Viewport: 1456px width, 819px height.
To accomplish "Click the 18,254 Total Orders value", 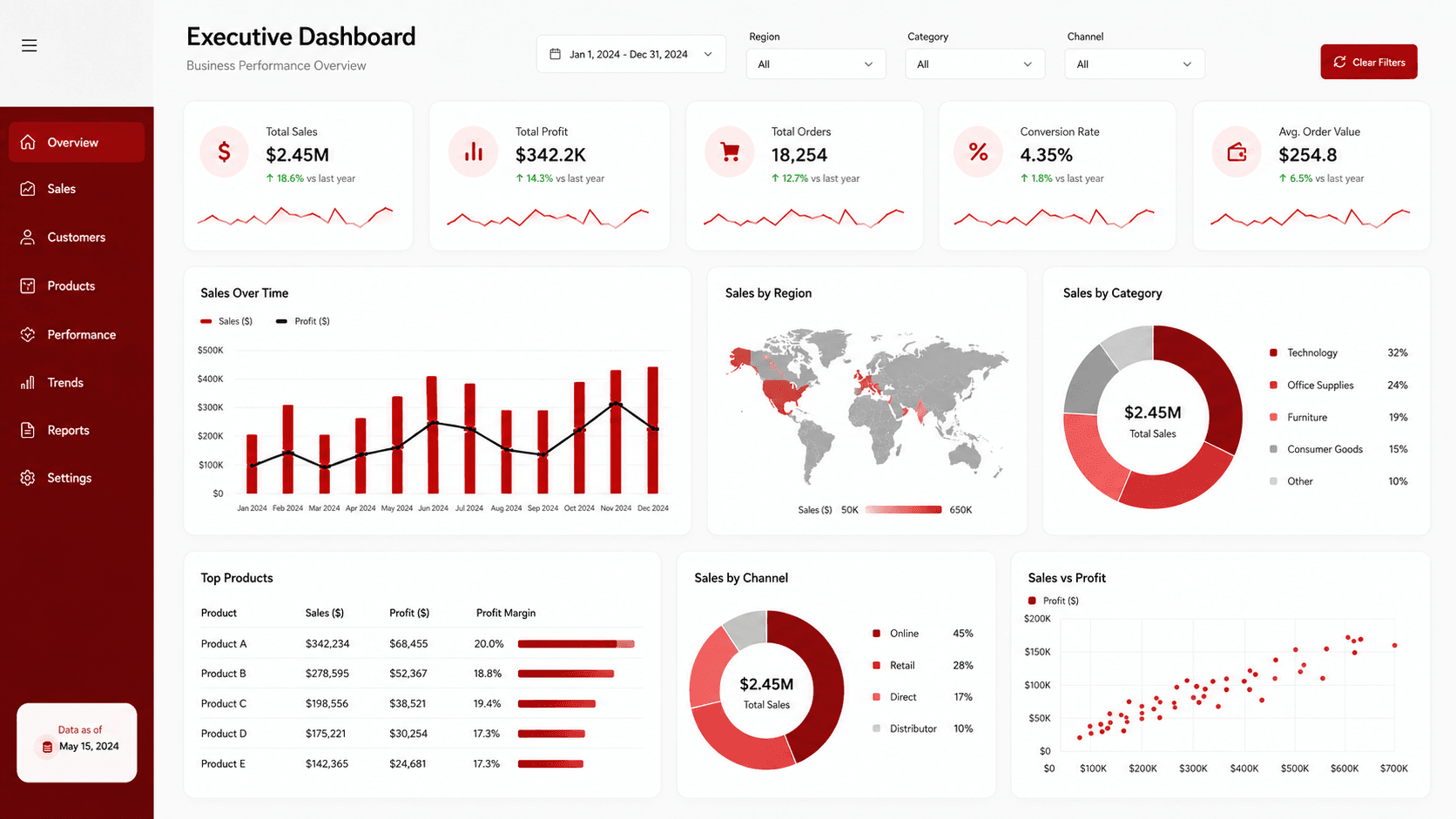I will 799,155.
